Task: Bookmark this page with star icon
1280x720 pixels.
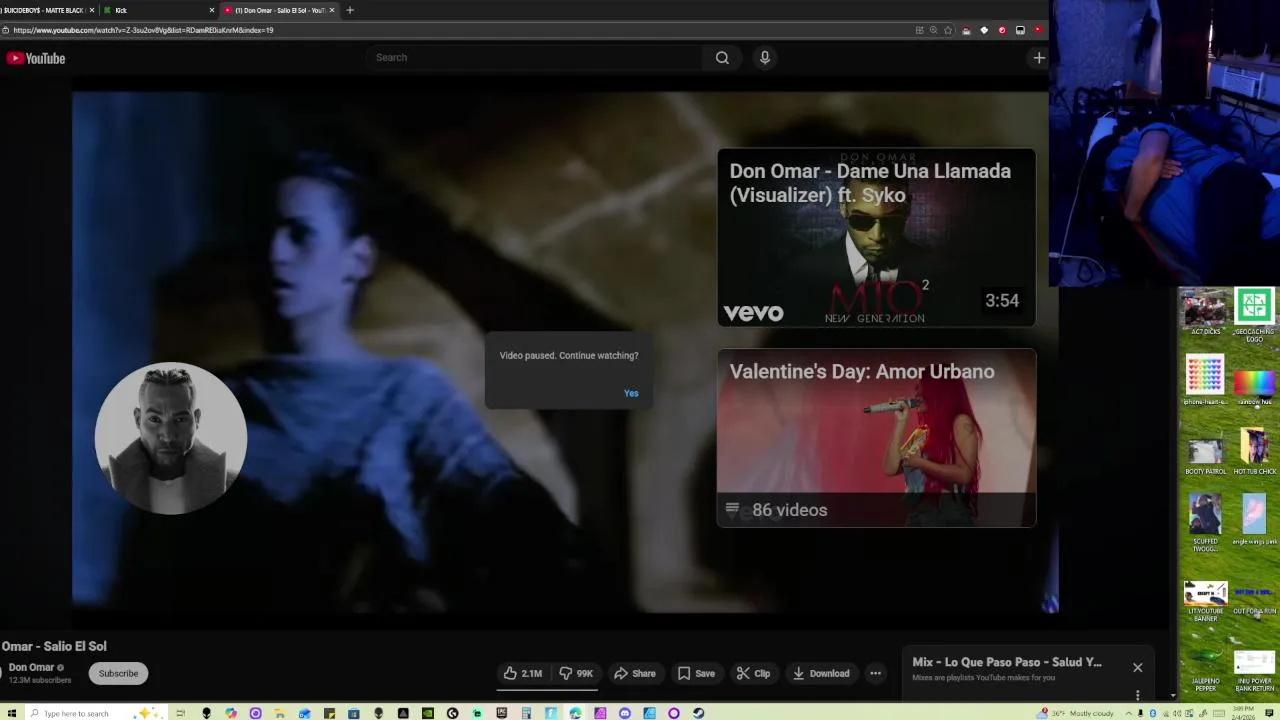Action: [948, 30]
